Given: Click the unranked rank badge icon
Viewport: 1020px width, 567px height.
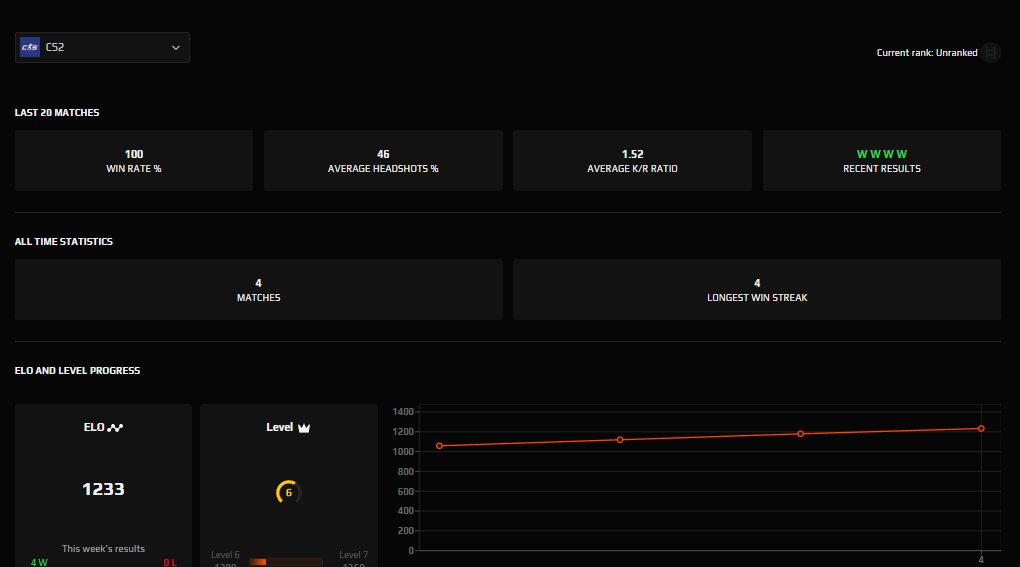Looking at the screenshot, I should (991, 53).
